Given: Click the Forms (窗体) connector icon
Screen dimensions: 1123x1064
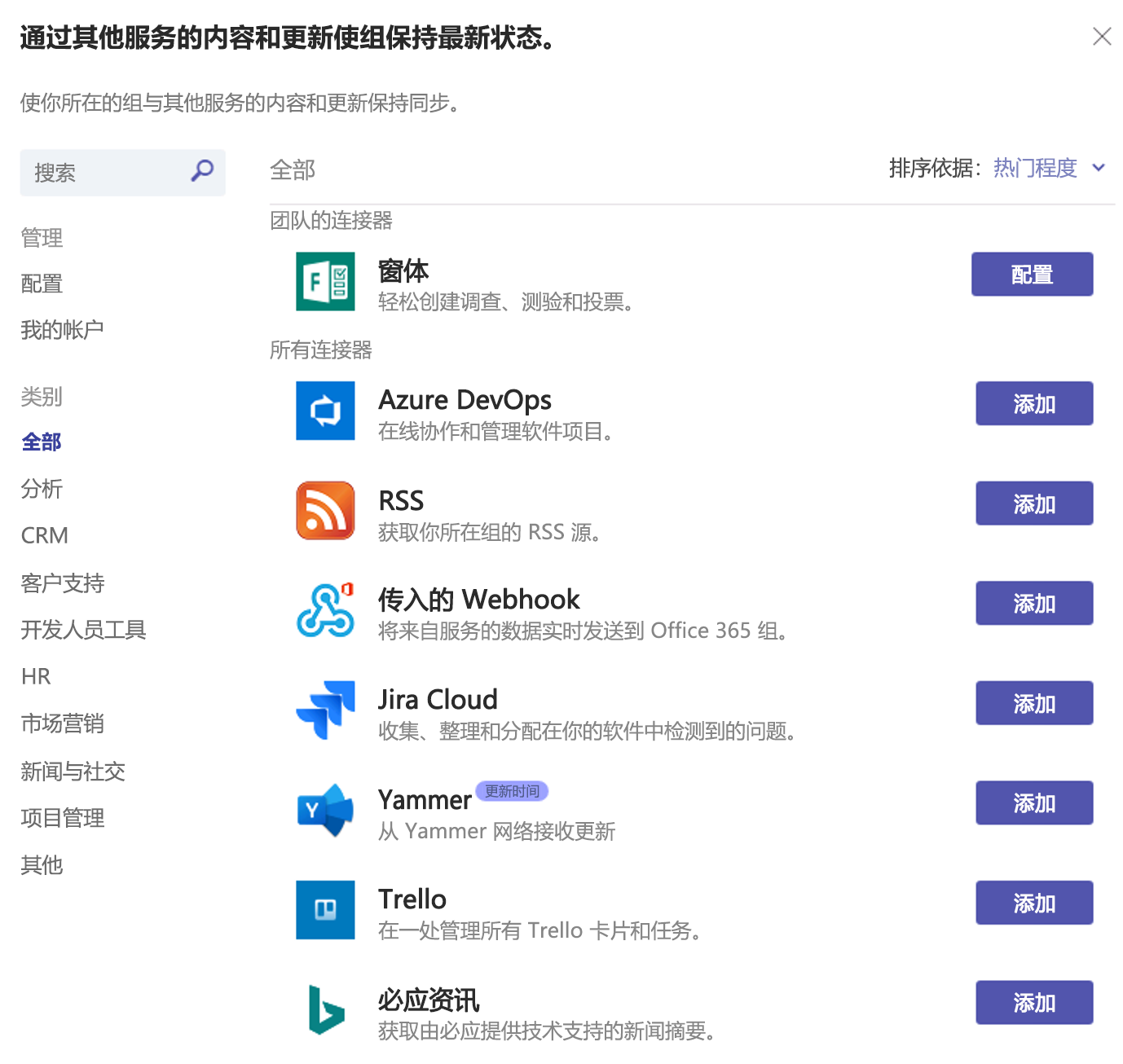Looking at the screenshot, I should pyautogui.click(x=325, y=282).
